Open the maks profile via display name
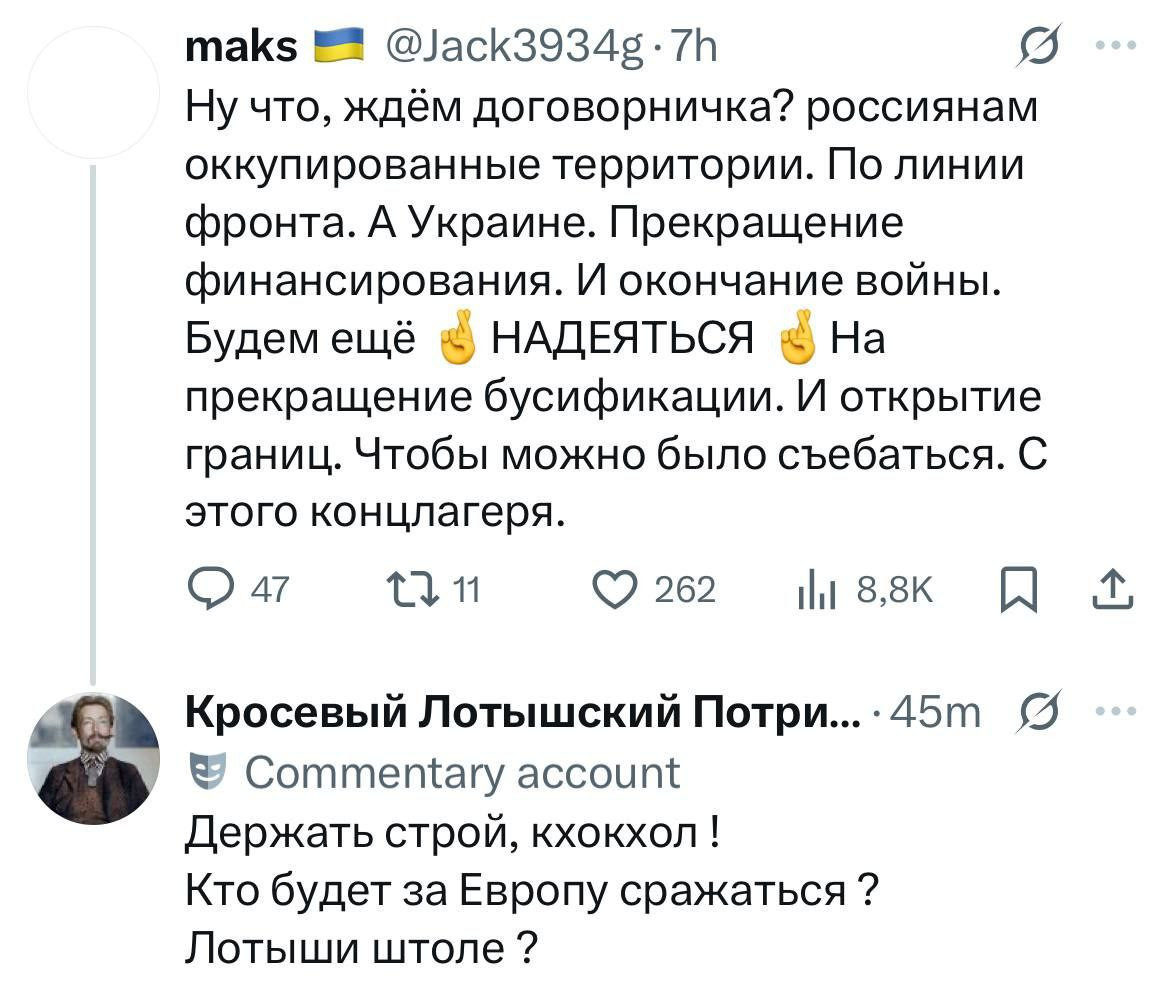This screenshot has height=981, width=1170. point(243,47)
